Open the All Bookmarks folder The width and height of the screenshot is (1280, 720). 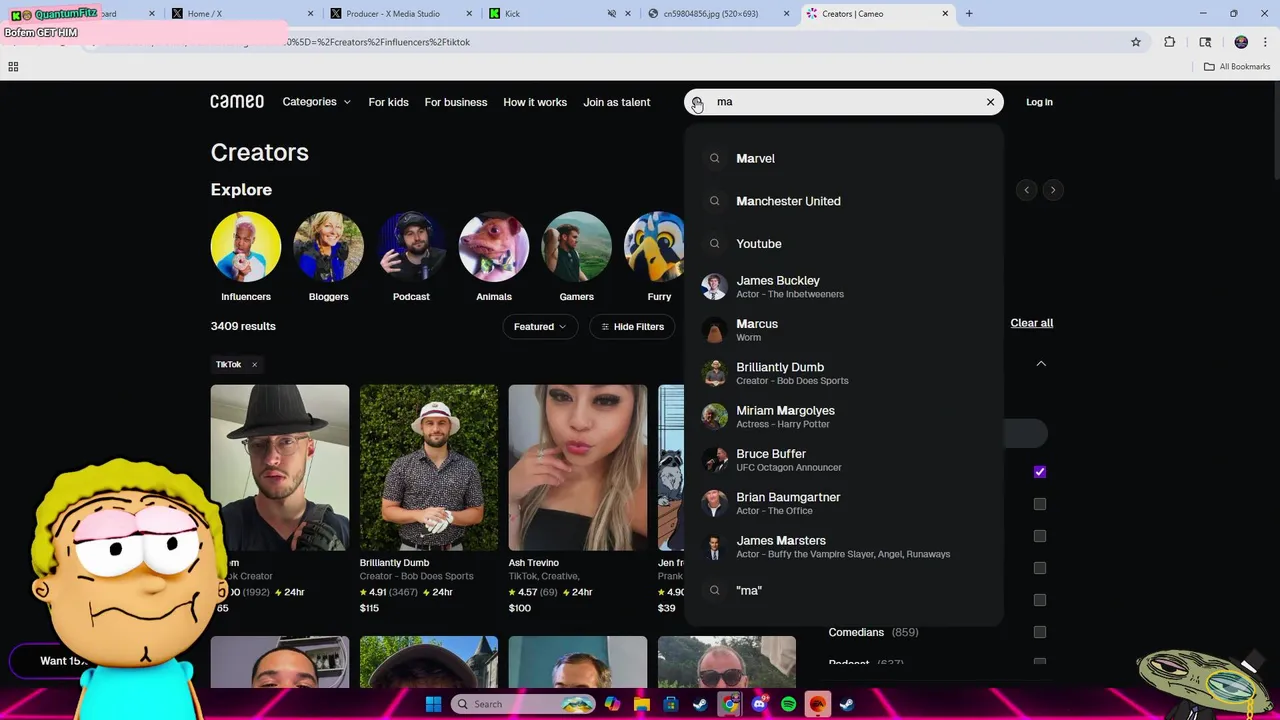1236,67
